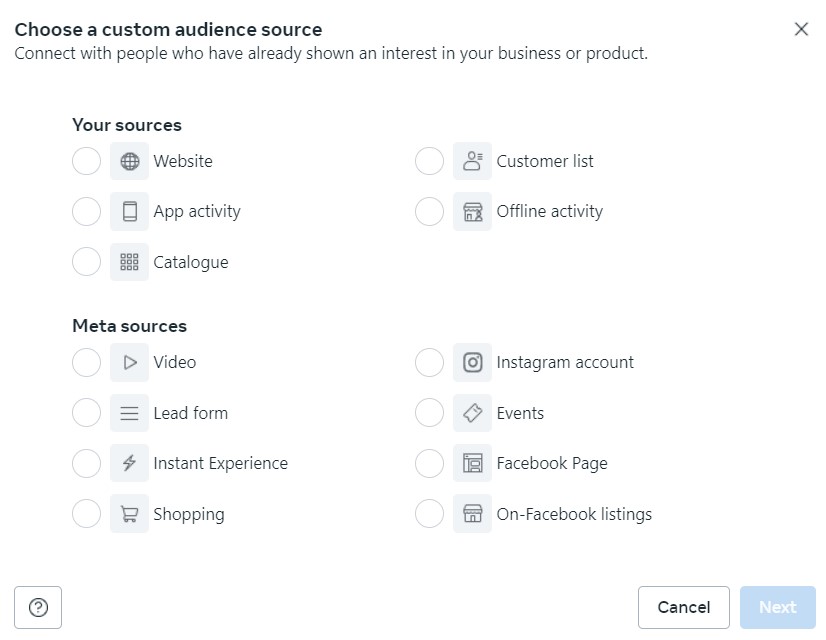Click the Video label text
The image size is (826, 640).
pos(174,362)
